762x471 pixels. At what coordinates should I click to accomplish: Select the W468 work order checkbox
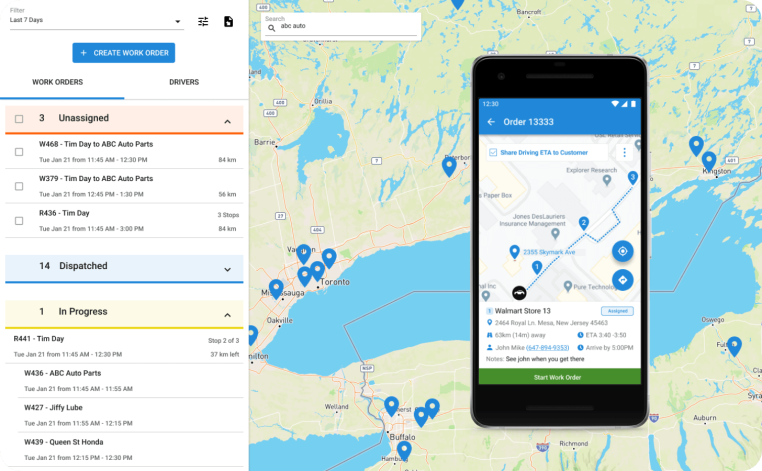[x=19, y=152]
